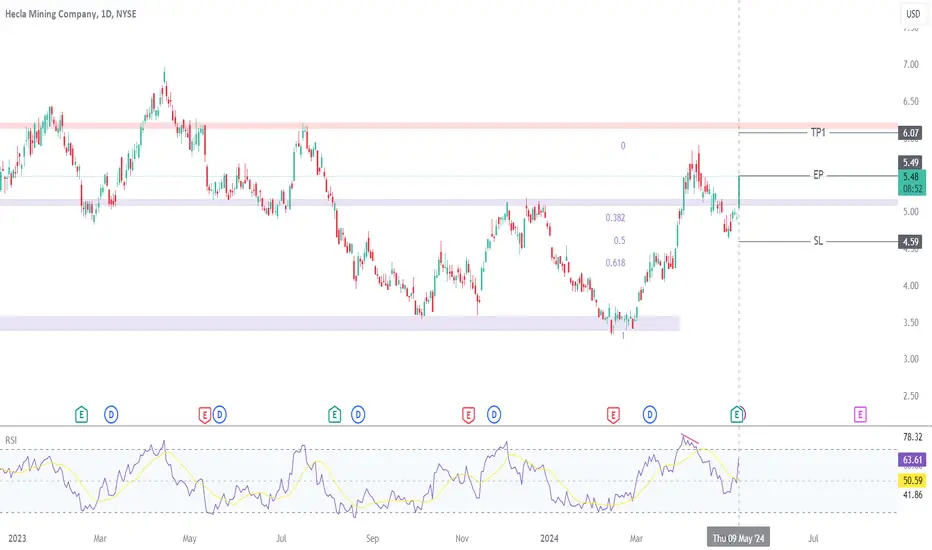The height and width of the screenshot is (550, 932).
Task: Click the 5.49 price tag on the axis
Action: click(x=911, y=162)
